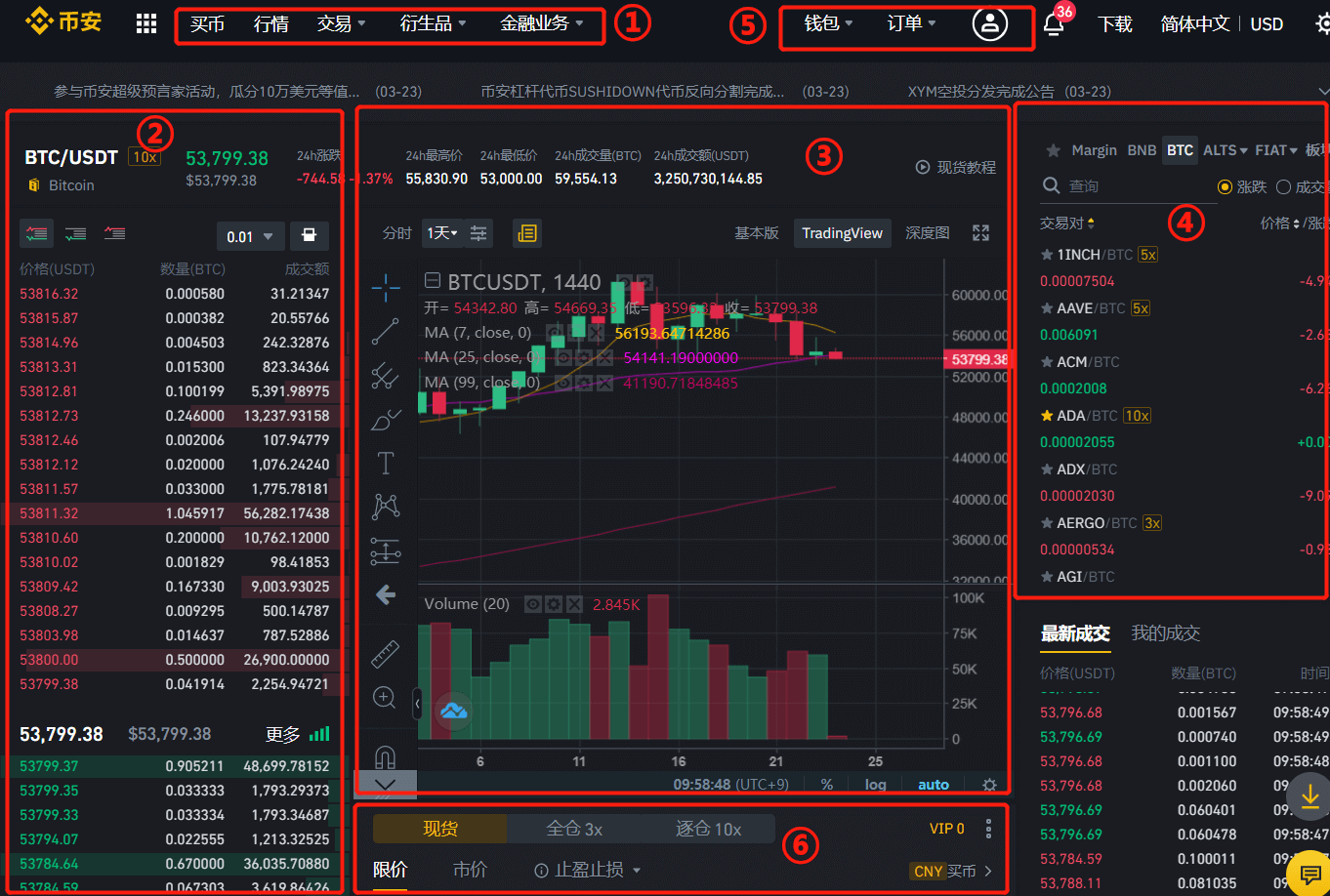1330x896 pixels.
Task: Expand the 交易 dropdown menu
Action: coord(341,23)
